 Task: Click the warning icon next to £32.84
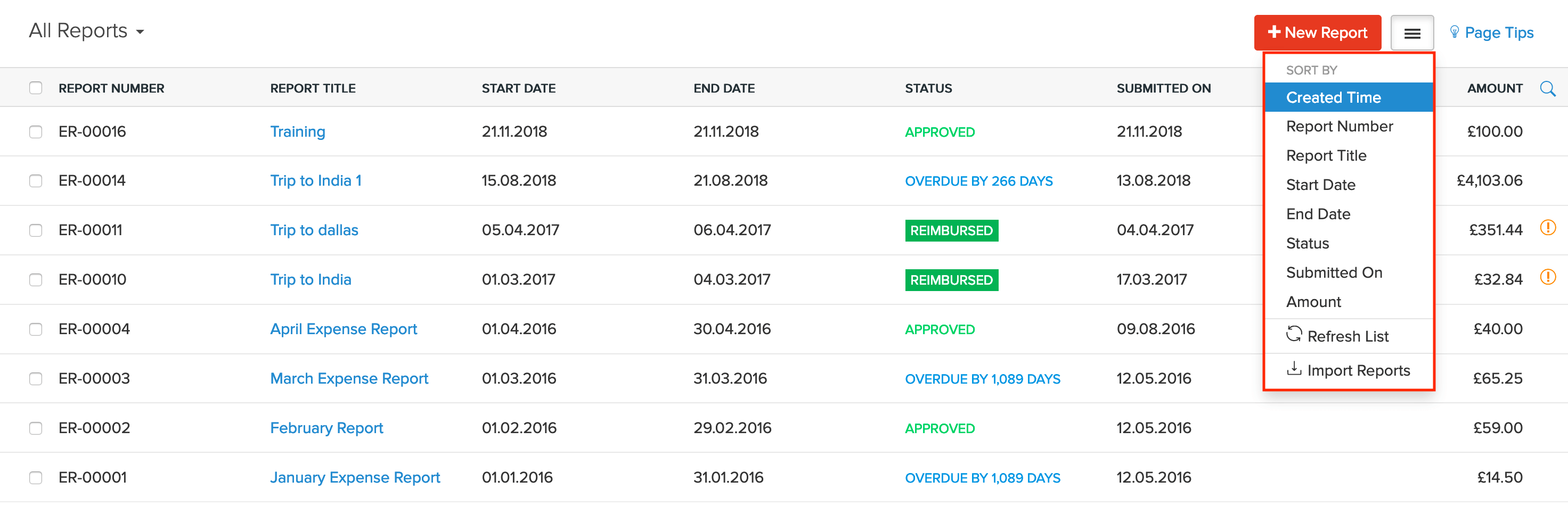pos(1549,279)
